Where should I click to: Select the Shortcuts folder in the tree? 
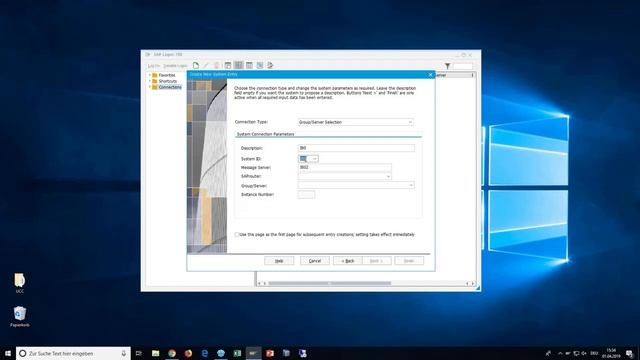point(167,81)
